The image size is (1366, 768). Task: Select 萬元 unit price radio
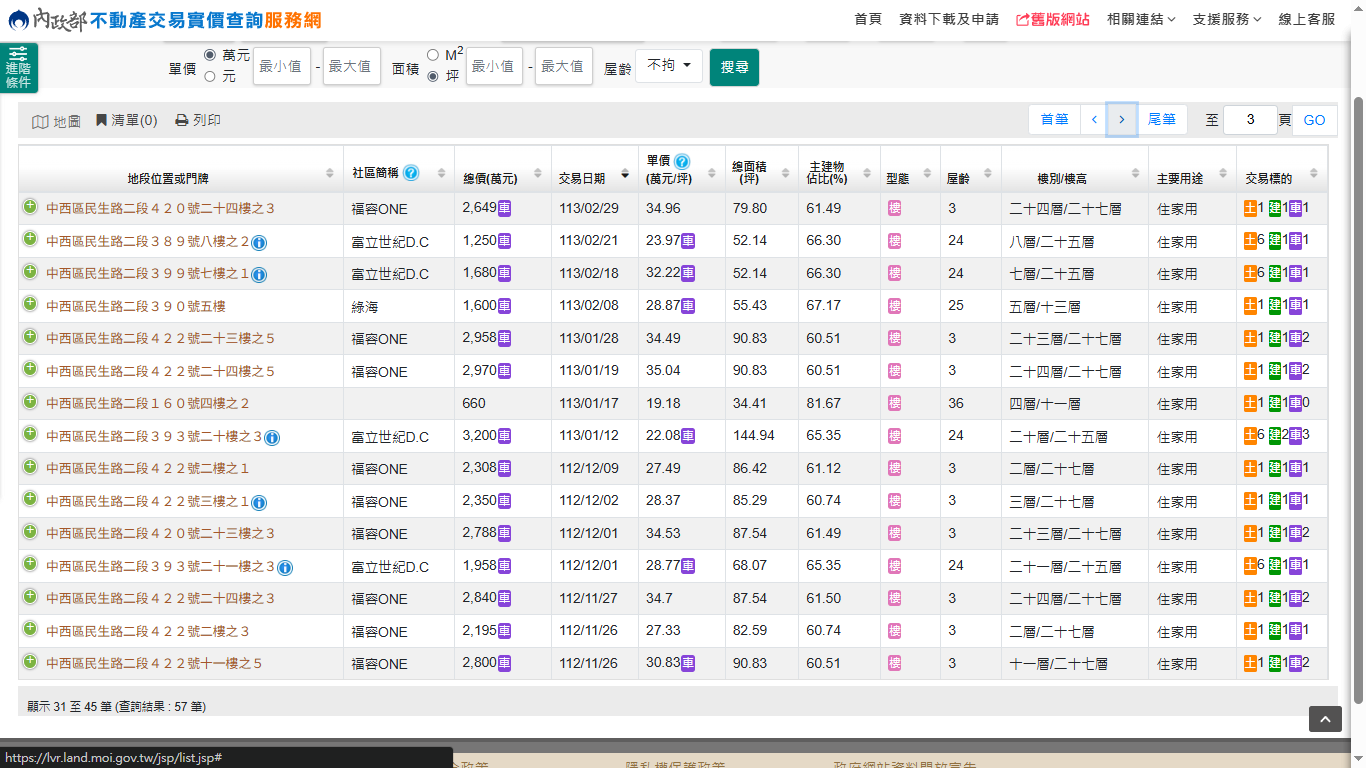210,55
